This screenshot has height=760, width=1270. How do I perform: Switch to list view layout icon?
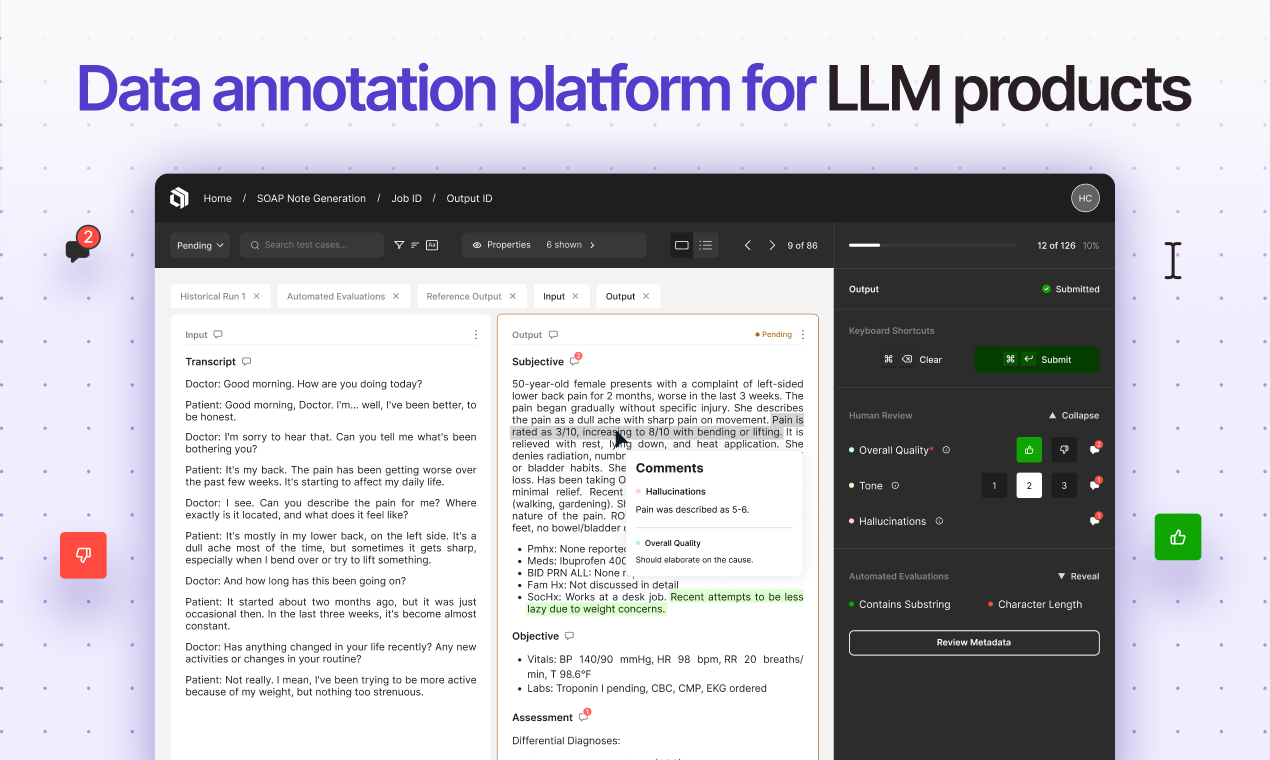[x=706, y=244]
